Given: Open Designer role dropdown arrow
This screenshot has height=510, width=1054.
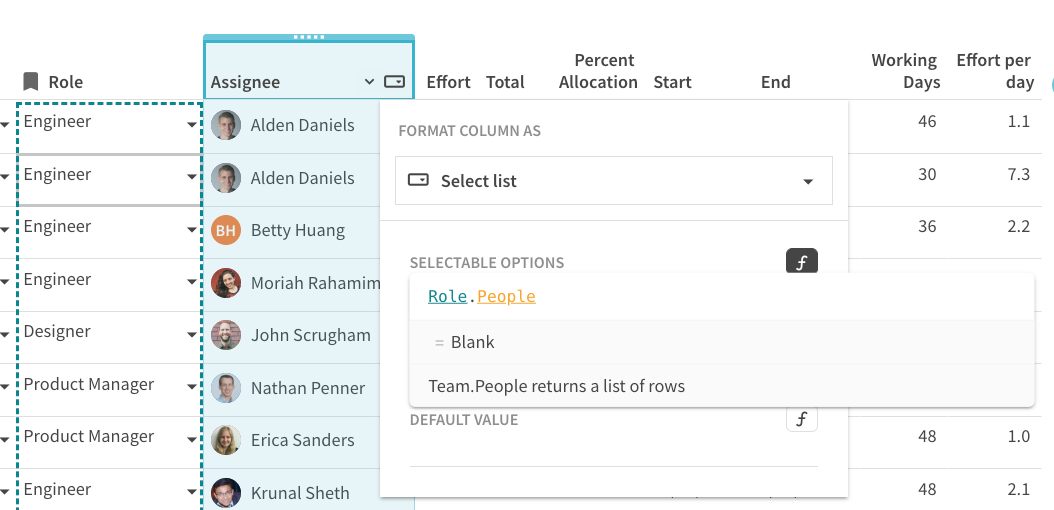Looking at the screenshot, I should [x=192, y=335].
